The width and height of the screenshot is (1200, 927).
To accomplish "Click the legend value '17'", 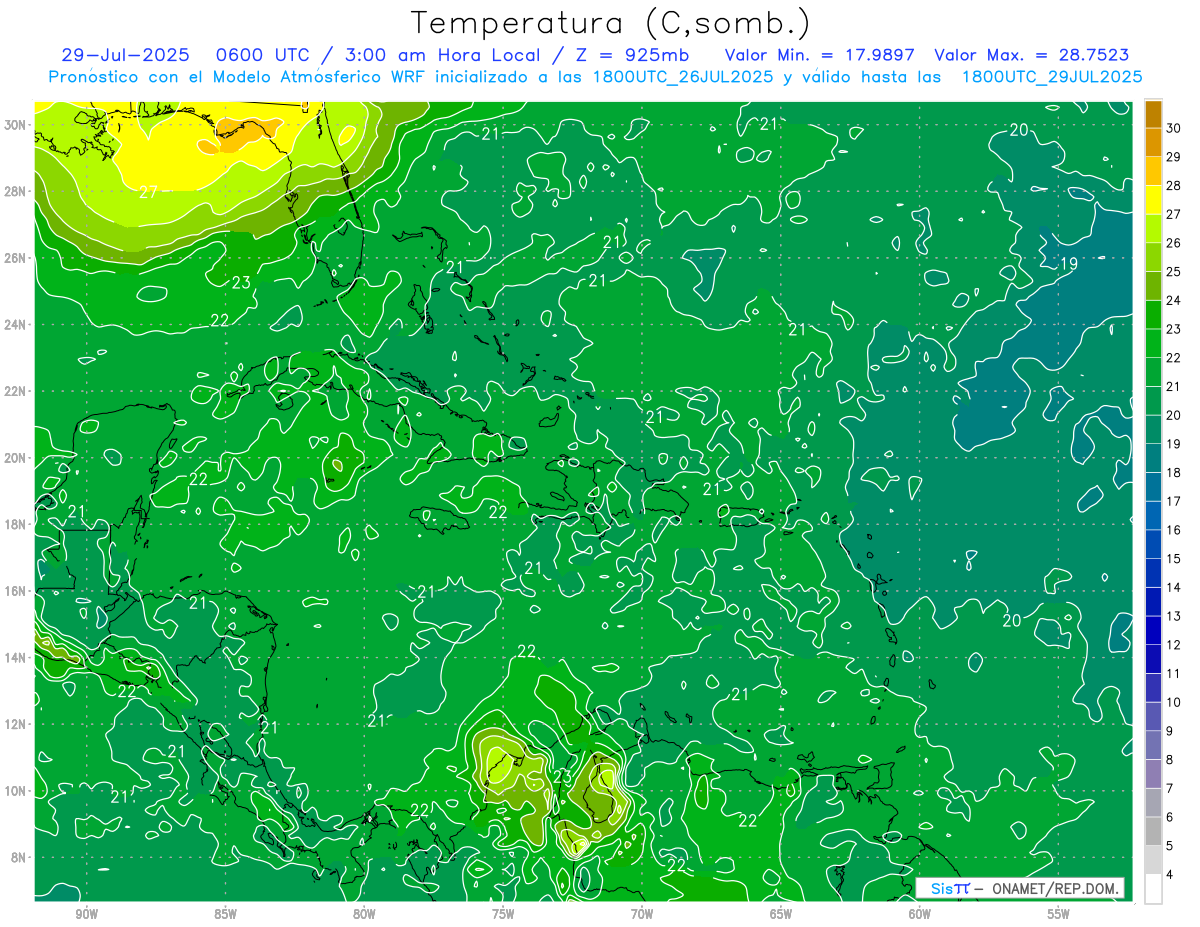I will 1174,501.
